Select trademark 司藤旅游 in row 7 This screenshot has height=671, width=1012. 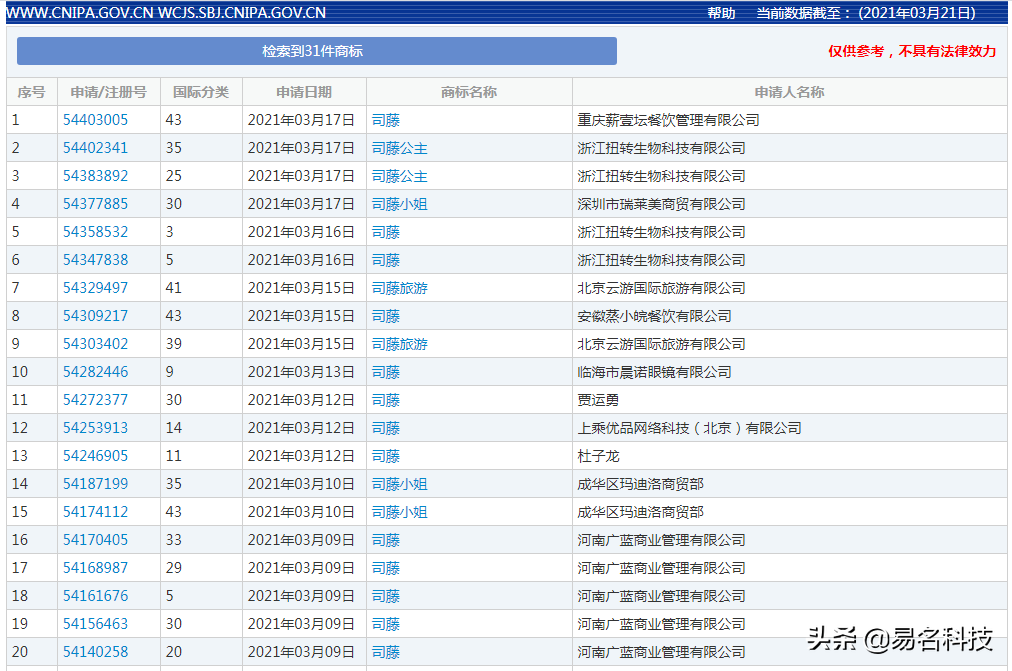(x=399, y=288)
